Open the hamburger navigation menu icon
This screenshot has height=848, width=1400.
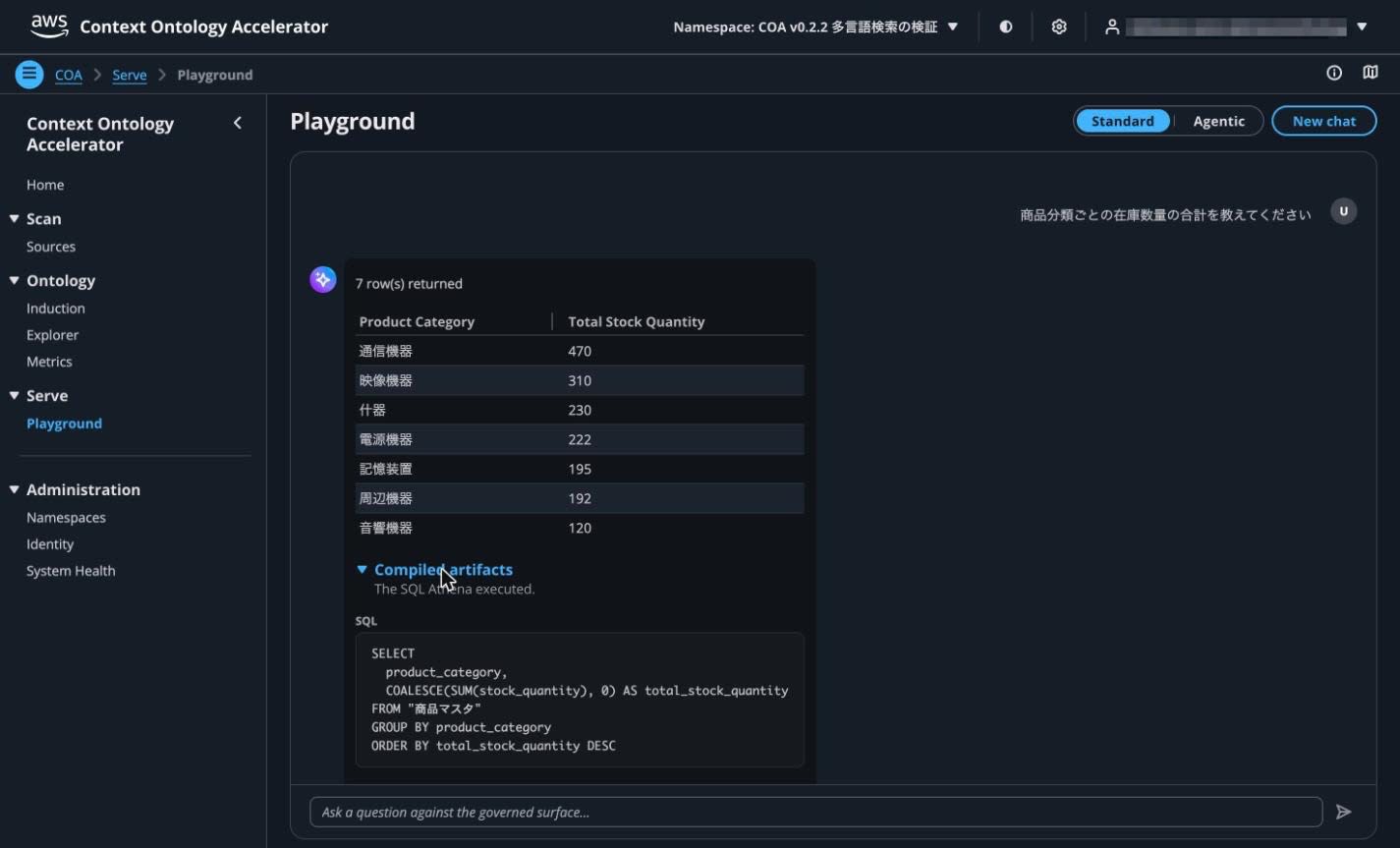29,74
